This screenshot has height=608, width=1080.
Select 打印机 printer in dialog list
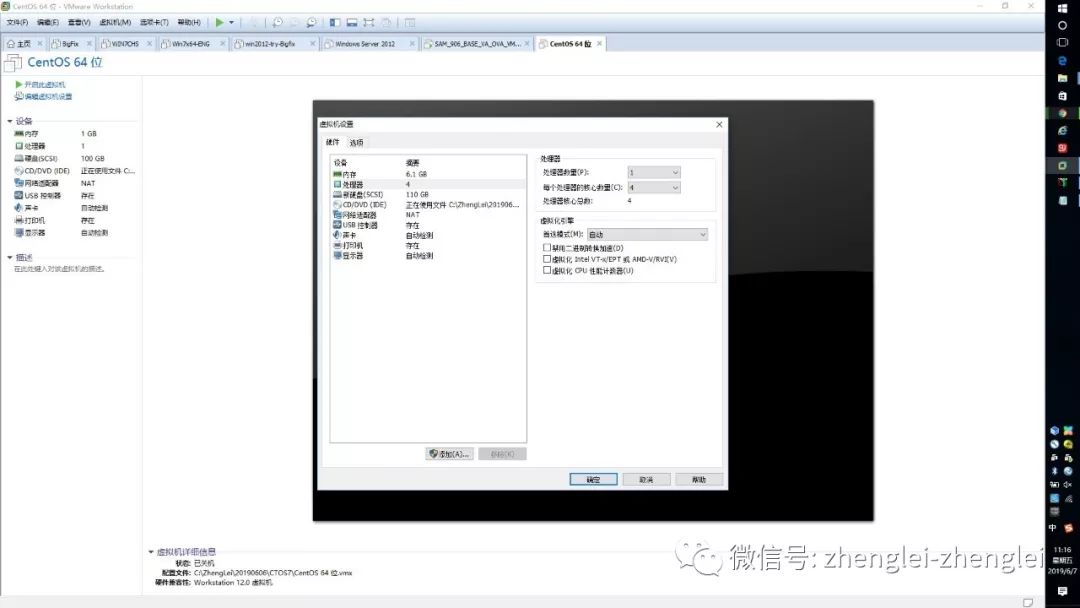(427, 245)
